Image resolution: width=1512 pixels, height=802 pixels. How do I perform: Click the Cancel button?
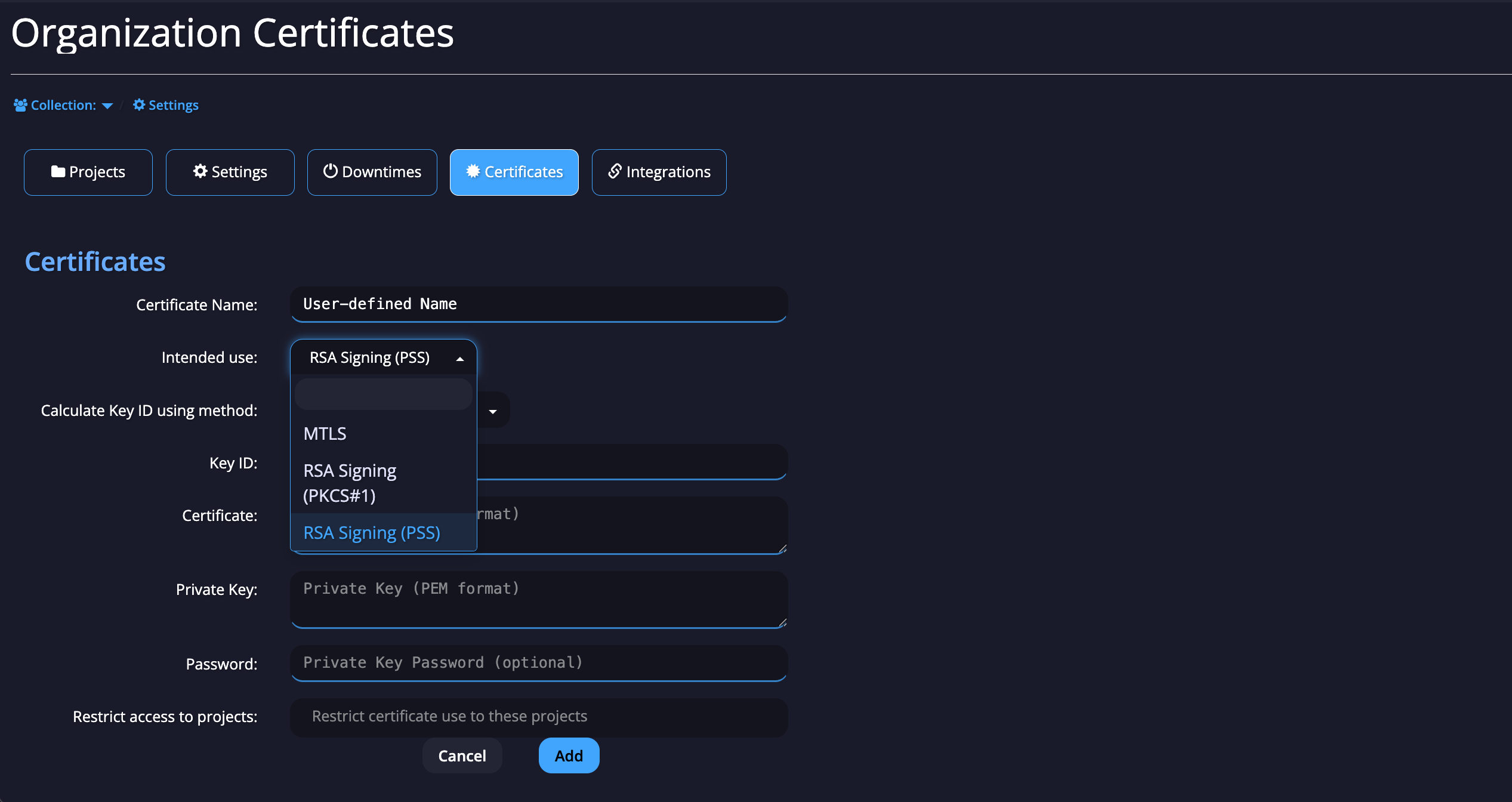point(462,756)
